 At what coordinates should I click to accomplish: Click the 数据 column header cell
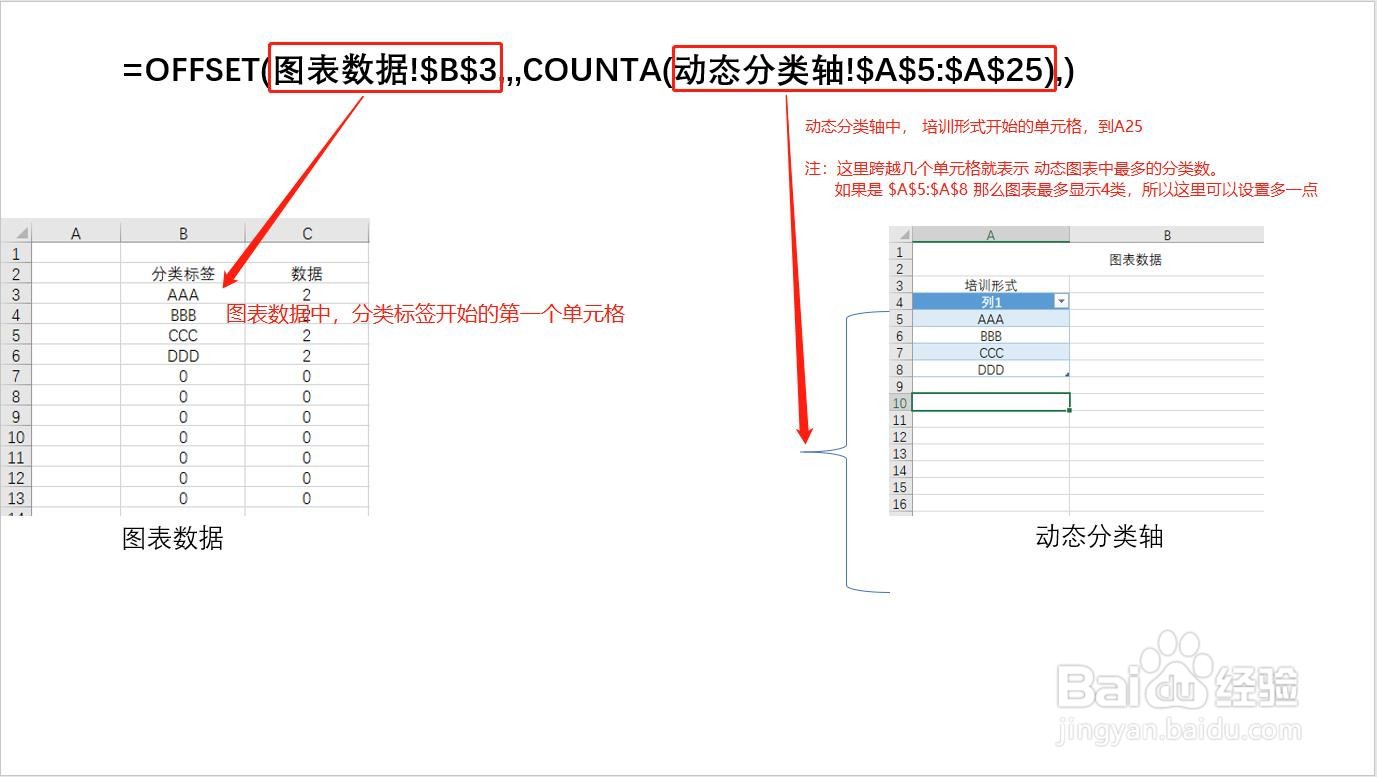click(x=307, y=273)
